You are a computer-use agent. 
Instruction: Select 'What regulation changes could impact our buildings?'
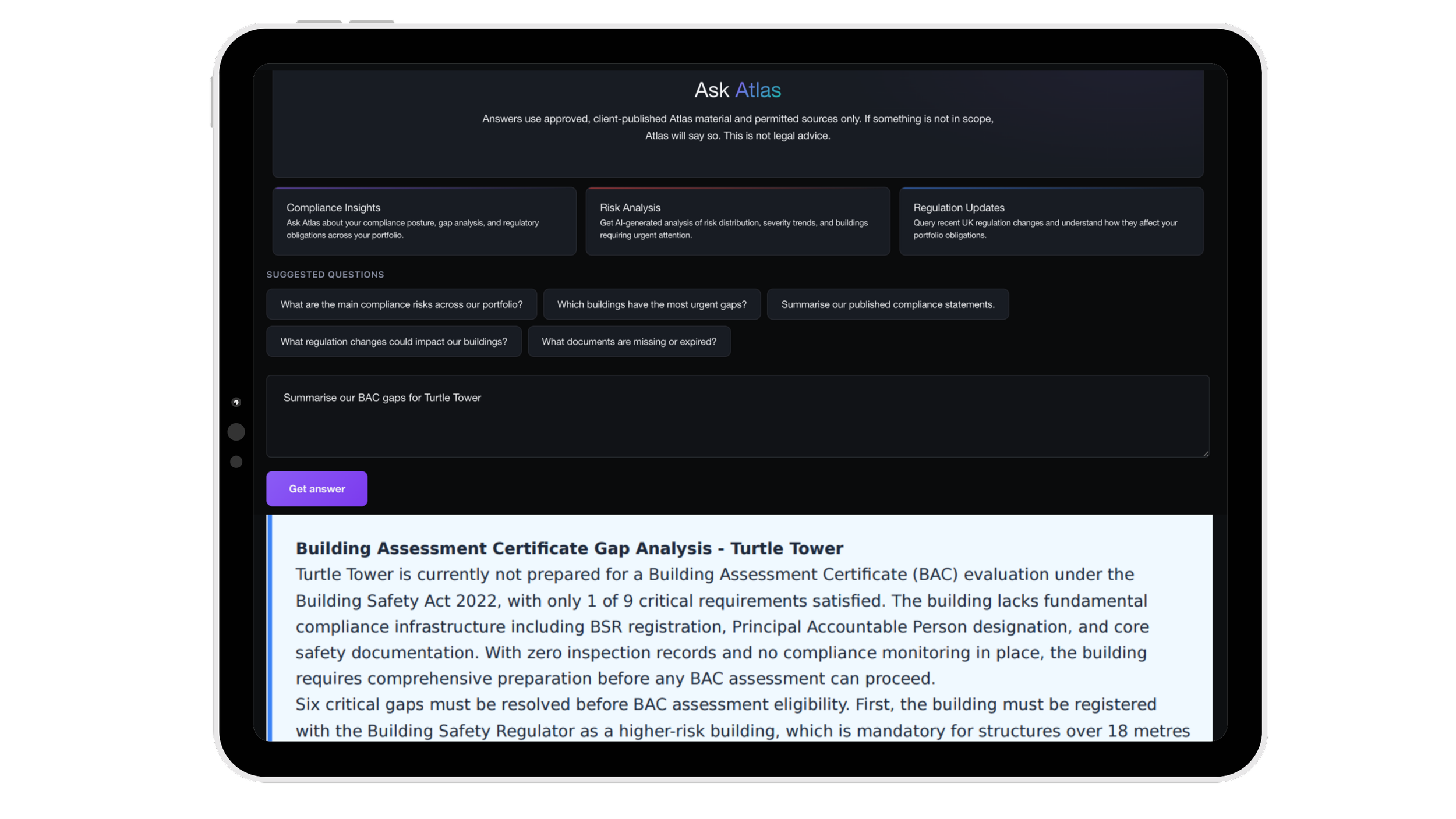click(x=394, y=342)
